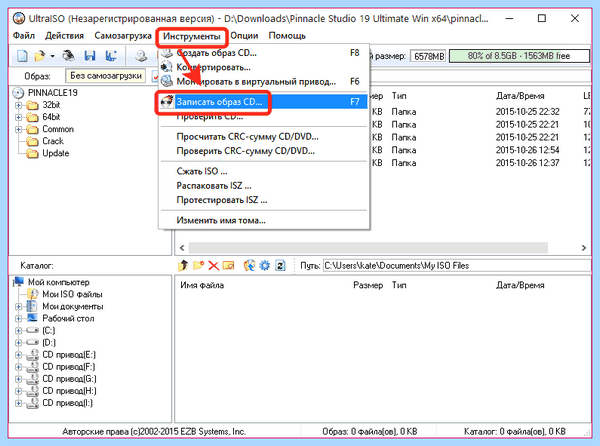Choose Просчитать CRC-сумму CD/DVD... entry
The image size is (600, 446).
264,137
